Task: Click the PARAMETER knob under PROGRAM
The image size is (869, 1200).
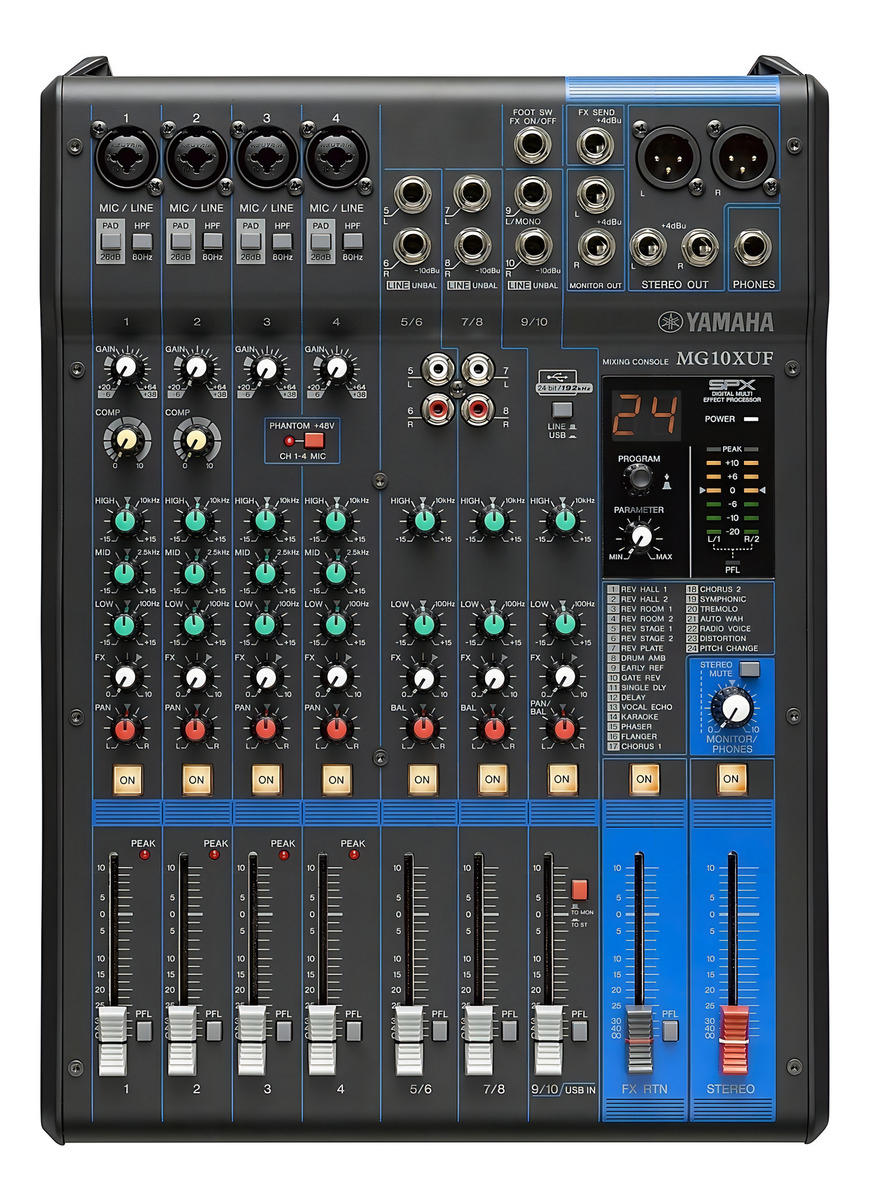Action: [x=641, y=537]
